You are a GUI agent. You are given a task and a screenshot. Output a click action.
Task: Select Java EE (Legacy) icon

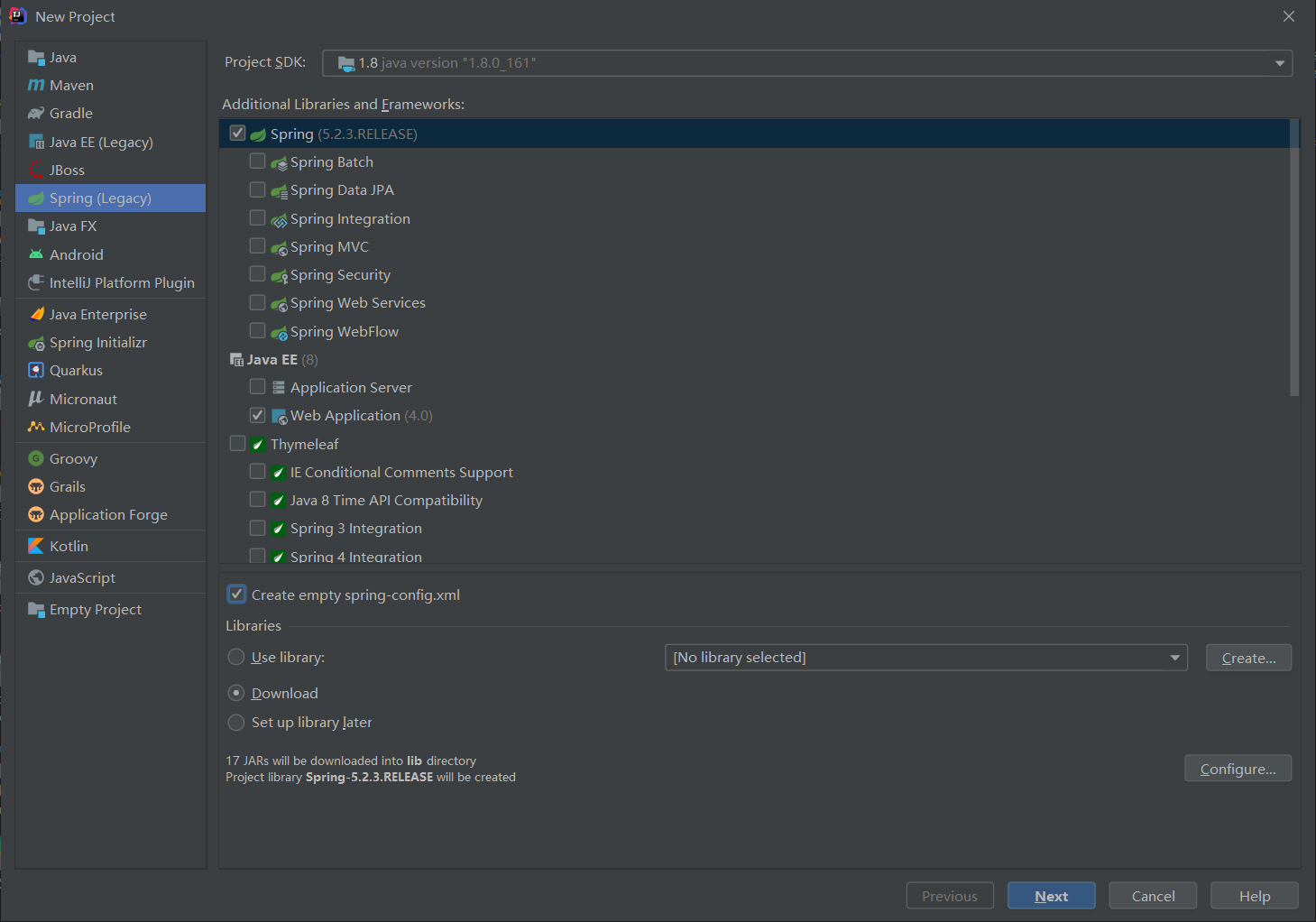tap(36, 143)
